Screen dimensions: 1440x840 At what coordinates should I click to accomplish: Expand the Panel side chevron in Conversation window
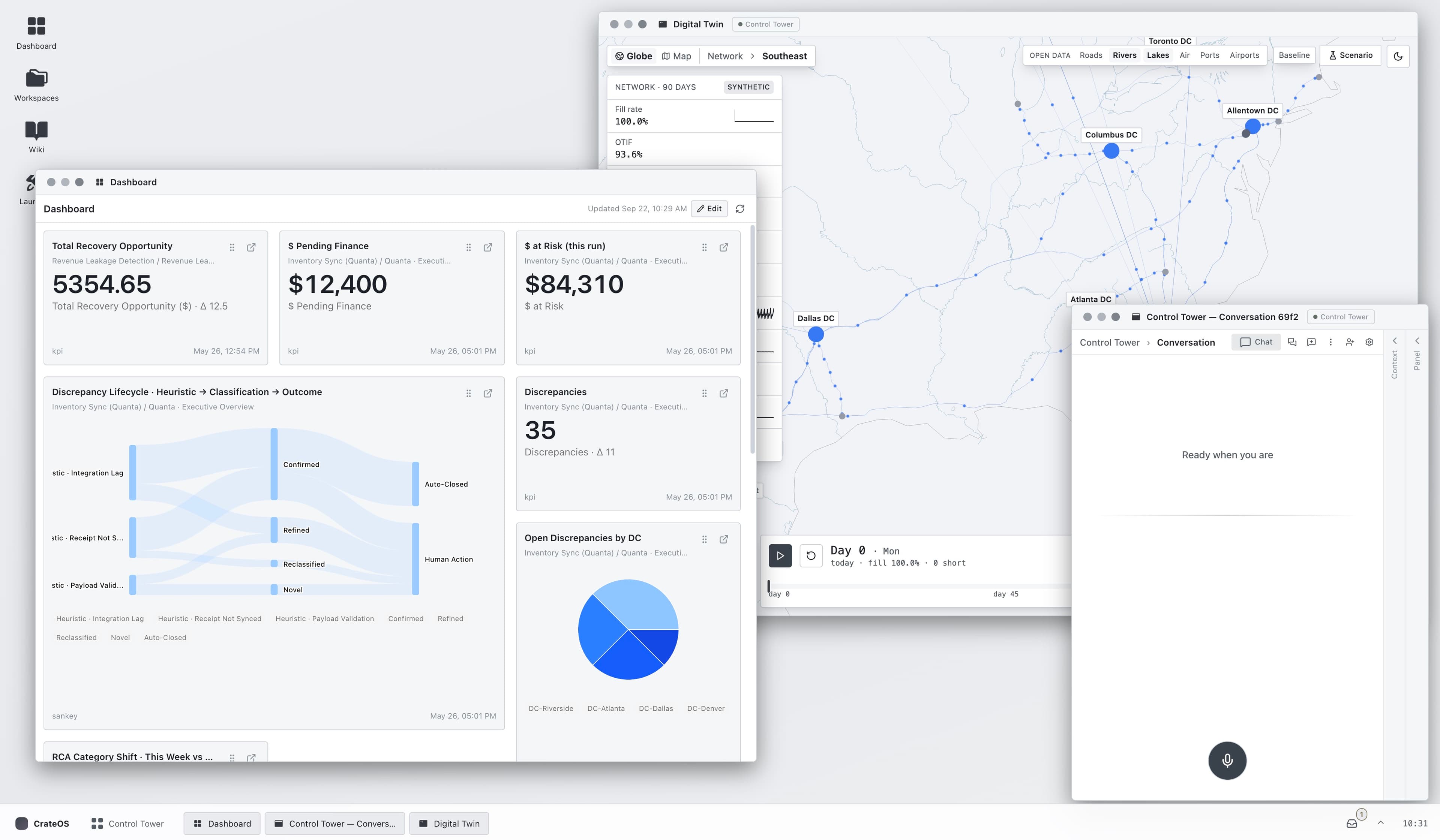[1417, 341]
